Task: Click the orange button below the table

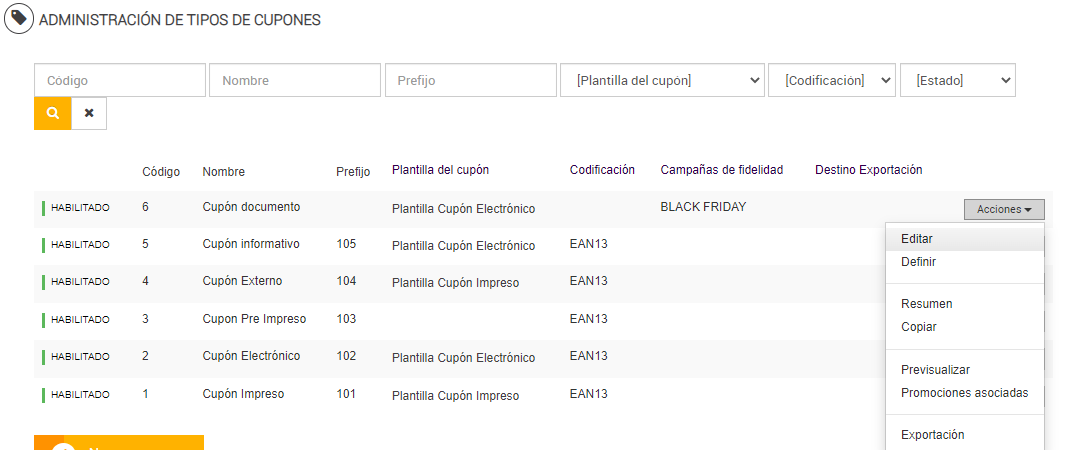Action: click(119, 443)
